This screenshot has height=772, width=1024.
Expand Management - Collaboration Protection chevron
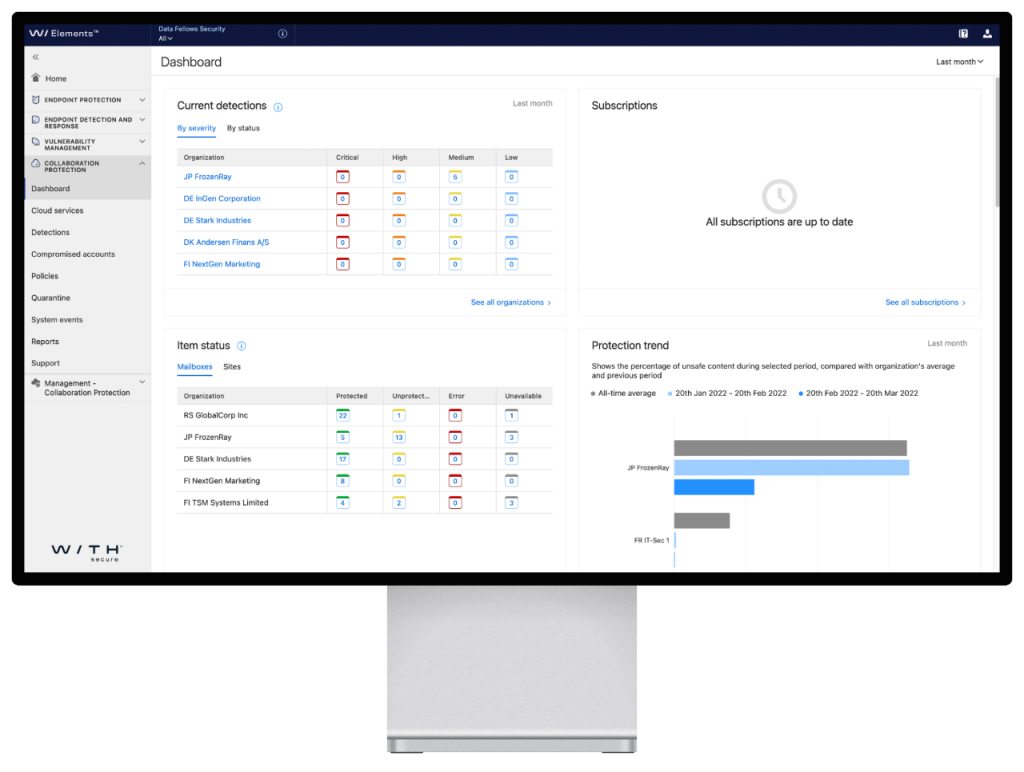coord(142,383)
